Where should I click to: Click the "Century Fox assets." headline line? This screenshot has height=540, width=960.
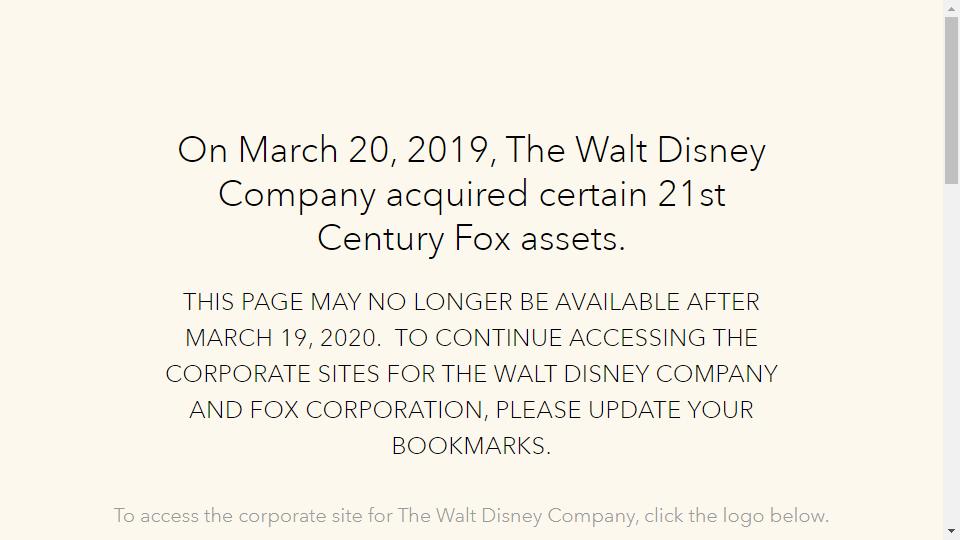coord(471,238)
